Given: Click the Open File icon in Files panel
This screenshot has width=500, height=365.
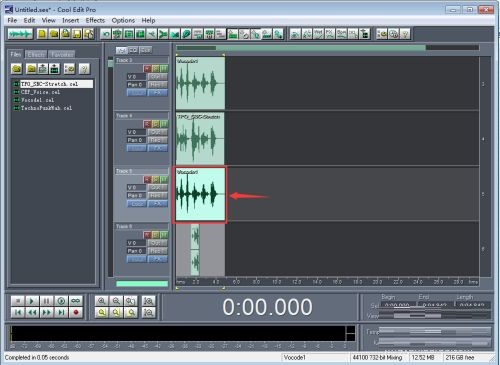Looking at the screenshot, I should [x=17, y=69].
